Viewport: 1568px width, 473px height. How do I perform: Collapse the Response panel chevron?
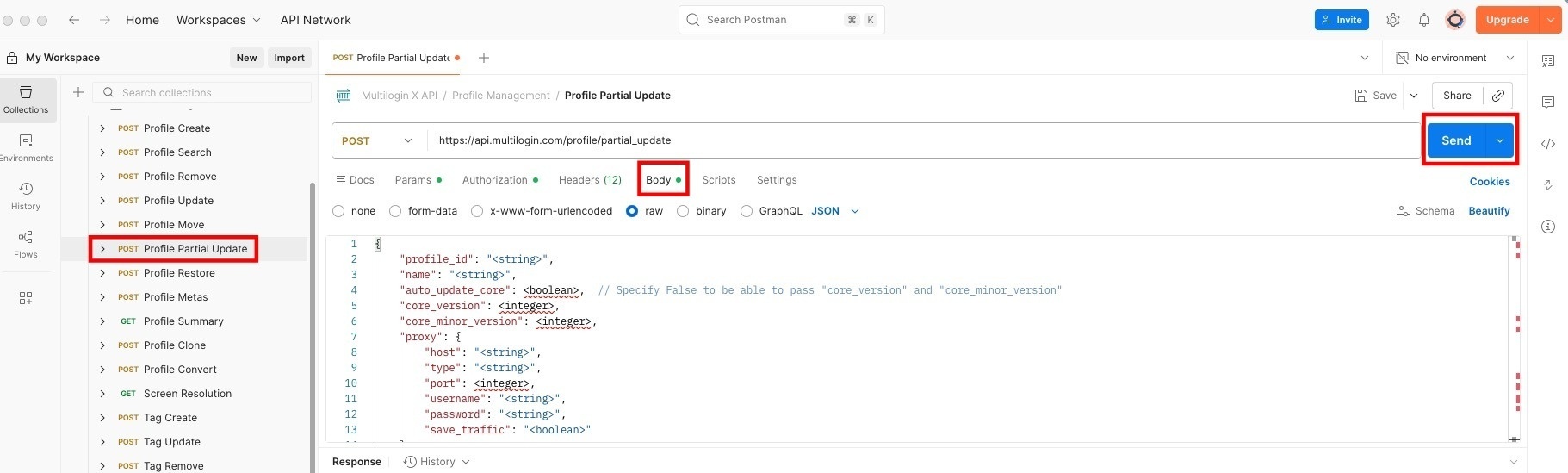click(1513, 462)
